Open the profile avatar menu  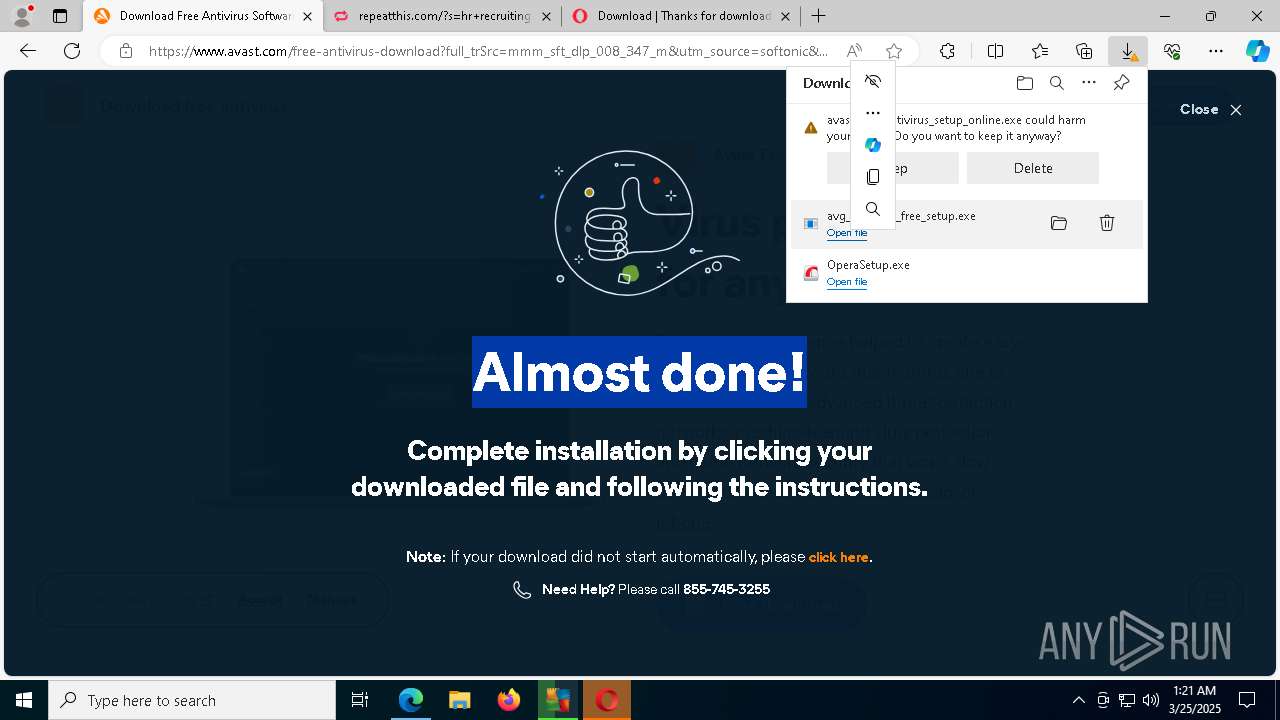point(22,15)
